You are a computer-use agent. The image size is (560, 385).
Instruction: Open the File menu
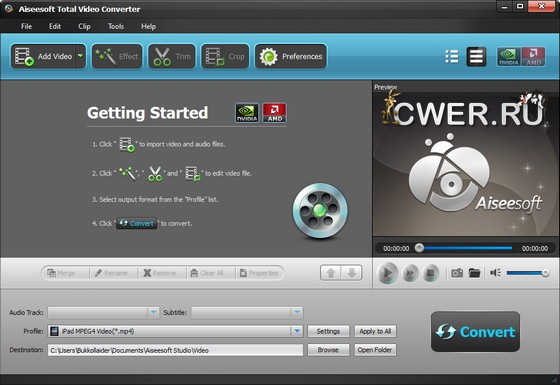coord(26,26)
